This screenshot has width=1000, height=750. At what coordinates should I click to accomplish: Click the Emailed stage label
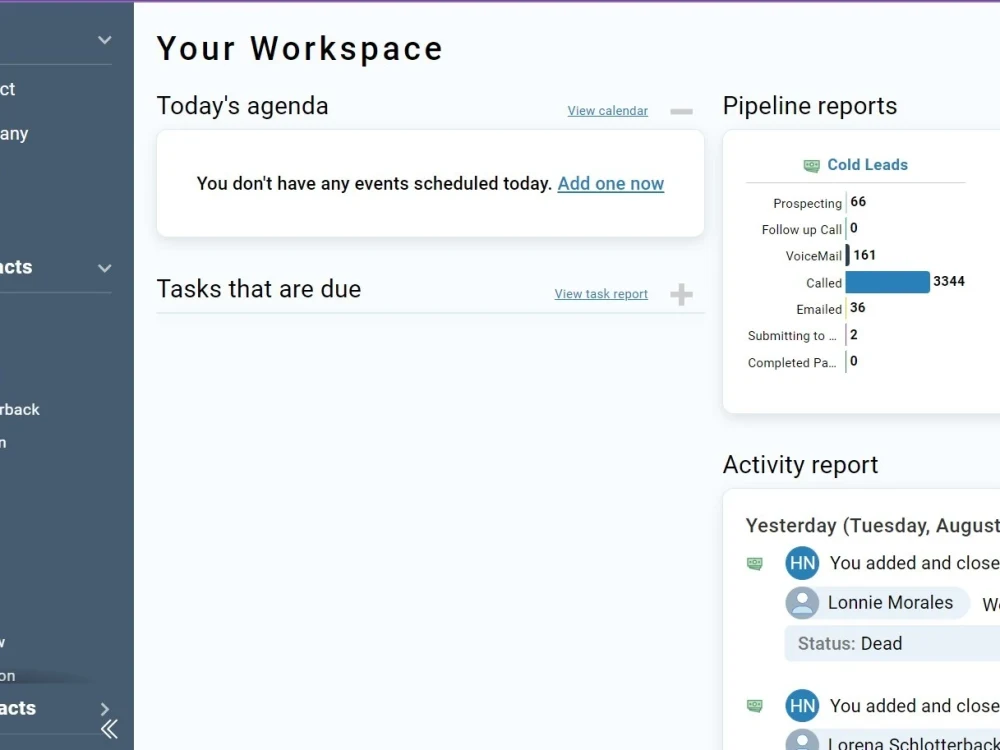819,309
